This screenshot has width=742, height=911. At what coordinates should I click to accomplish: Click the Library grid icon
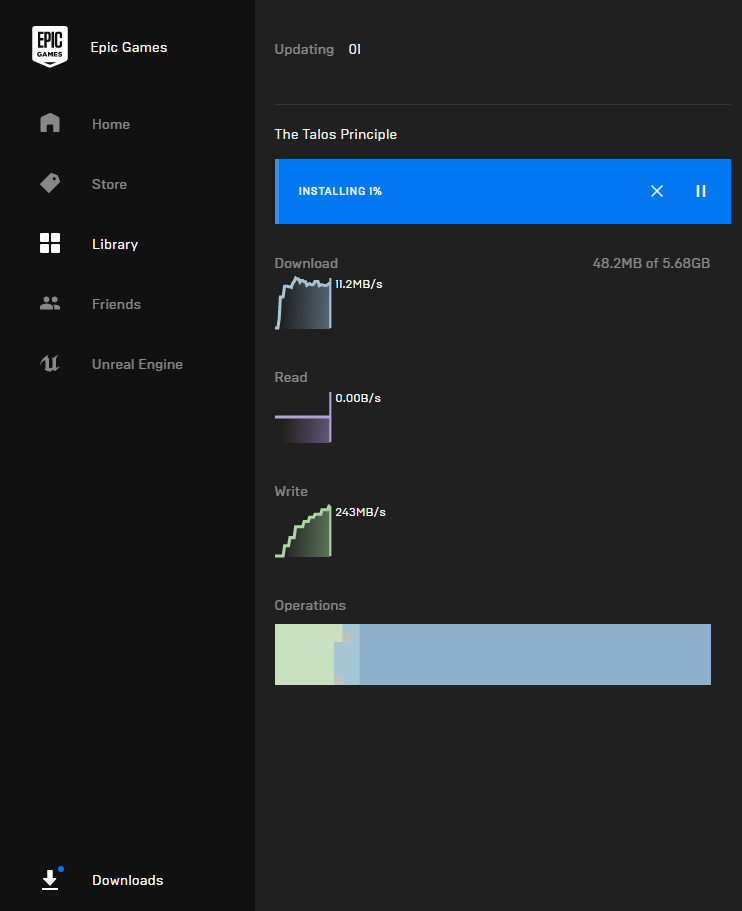click(x=50, y=244)
